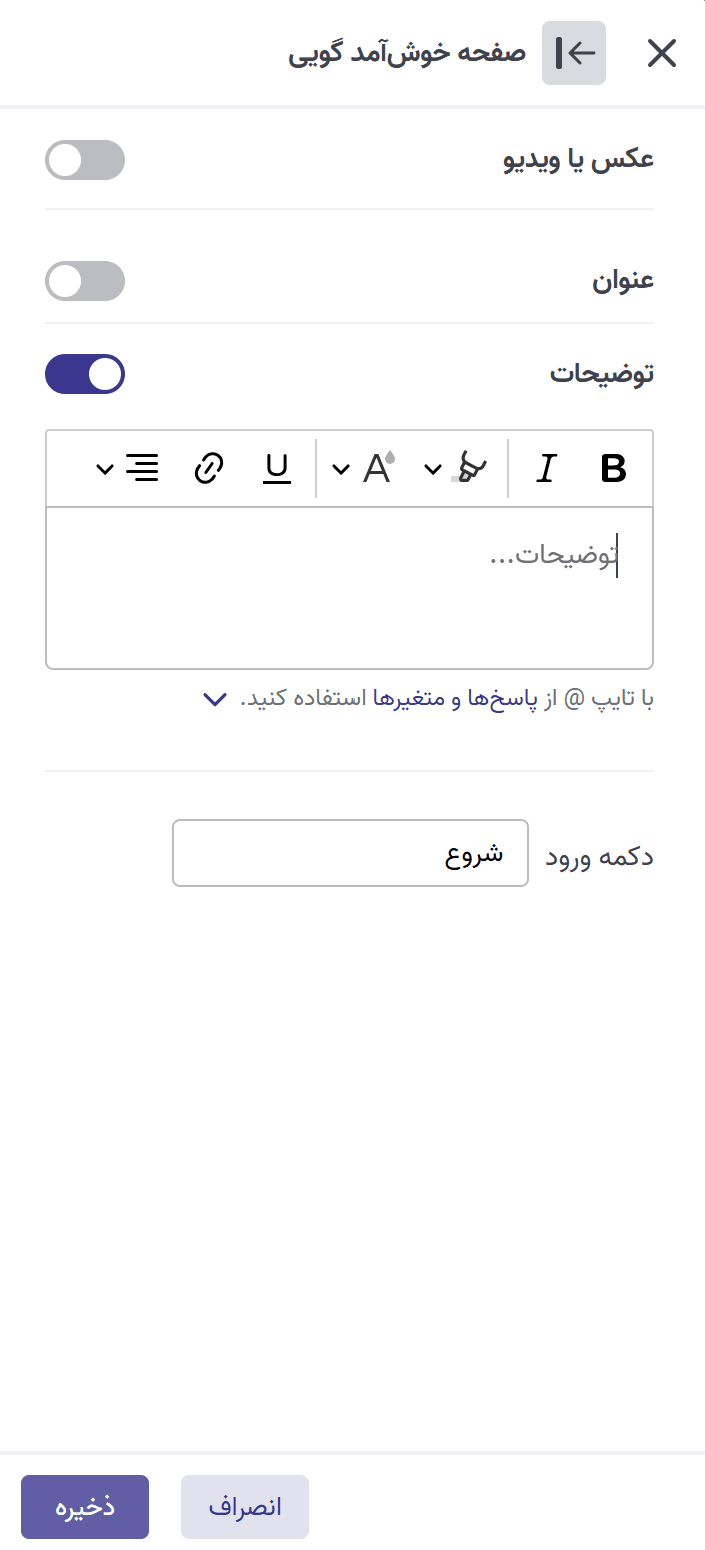Screen dimensions: 705x1550
Task: Insert a hyperlink with the link icon
Action: tap(208, 468)
